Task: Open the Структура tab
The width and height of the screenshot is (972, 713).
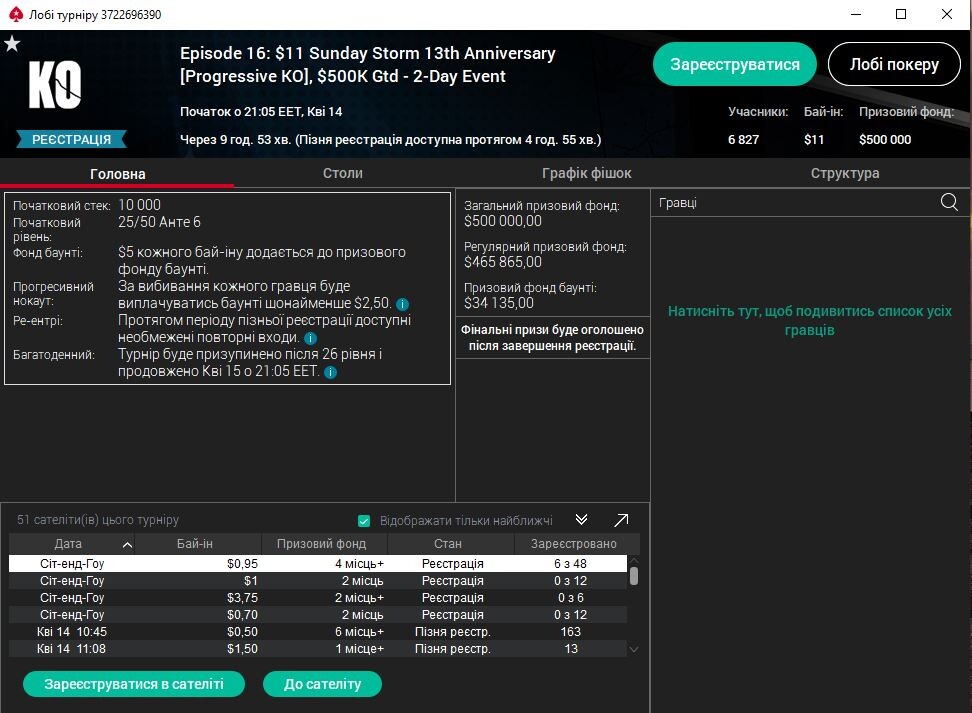Action: [x=845, y=173]
